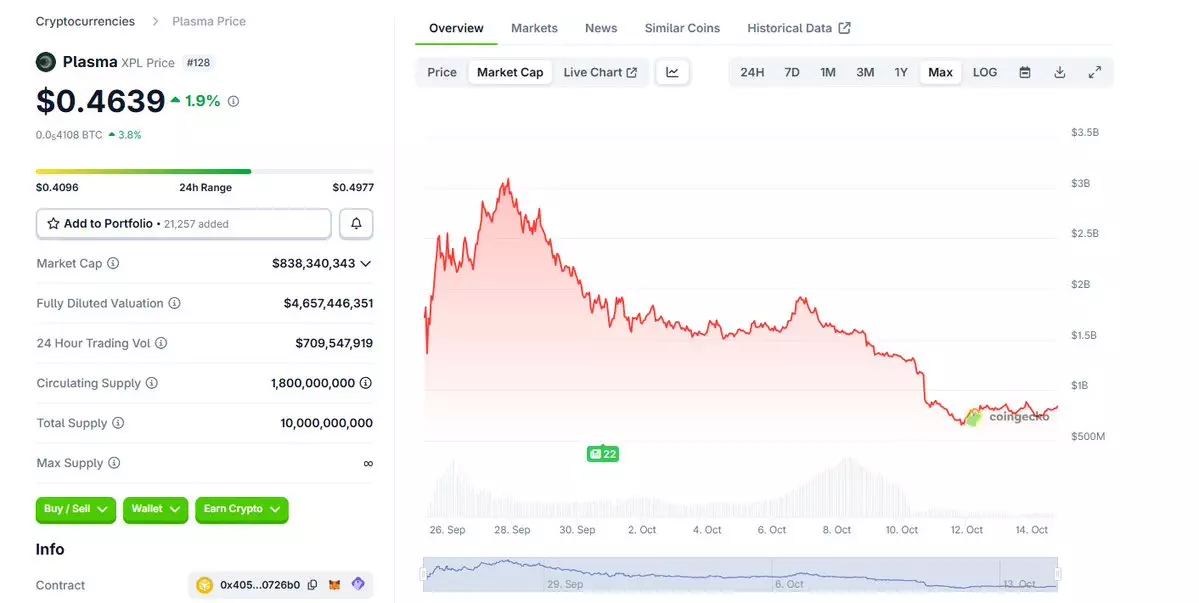Copy the contract address
Viewport: 1199px width, 603px height.
313,585
